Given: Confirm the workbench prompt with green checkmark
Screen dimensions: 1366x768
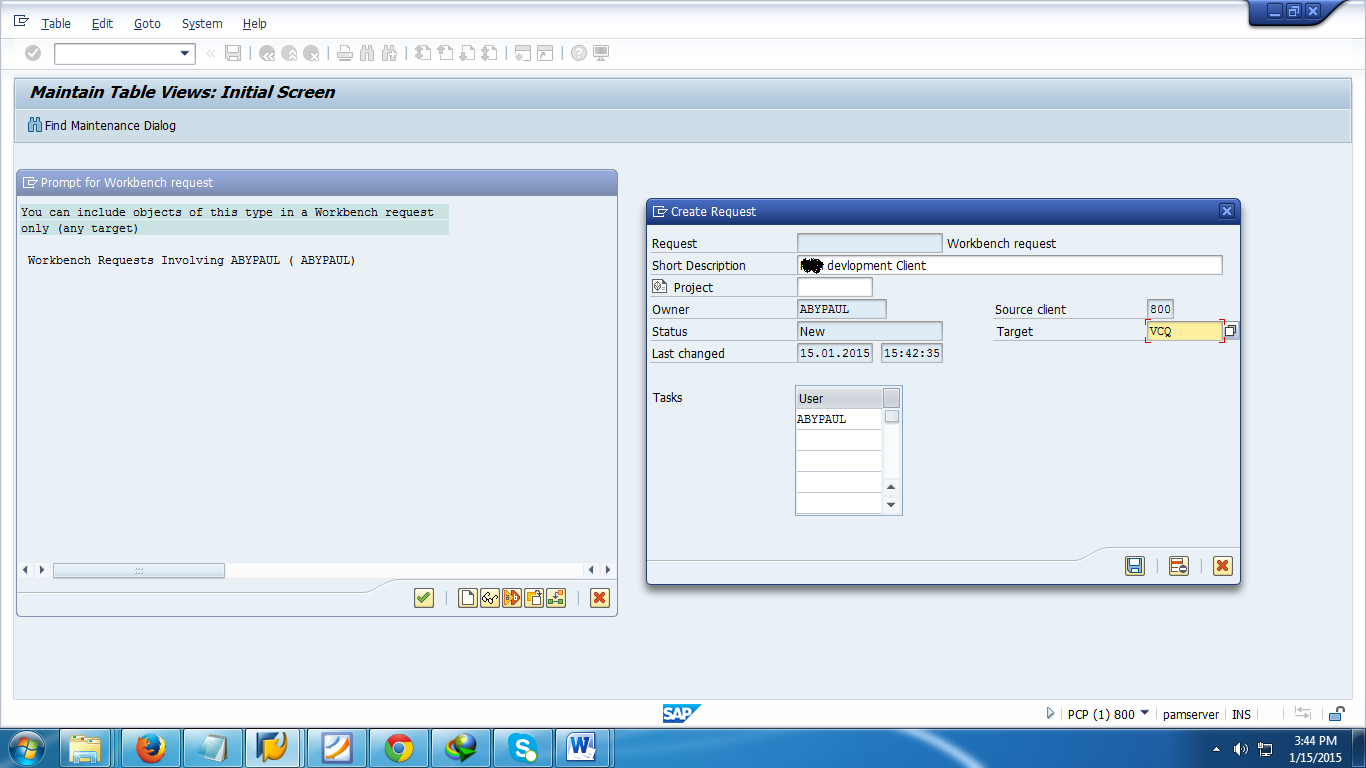Looking at the screenshot, I should [422, 598].
